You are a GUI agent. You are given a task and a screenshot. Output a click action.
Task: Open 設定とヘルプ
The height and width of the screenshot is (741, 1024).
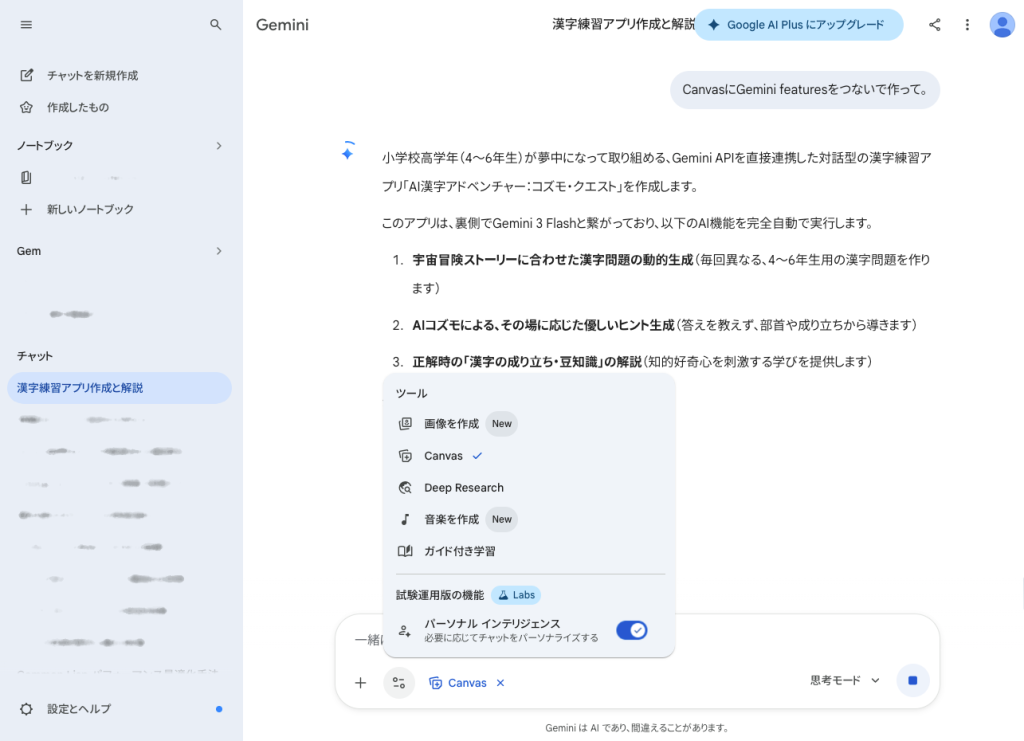[79, 709]
